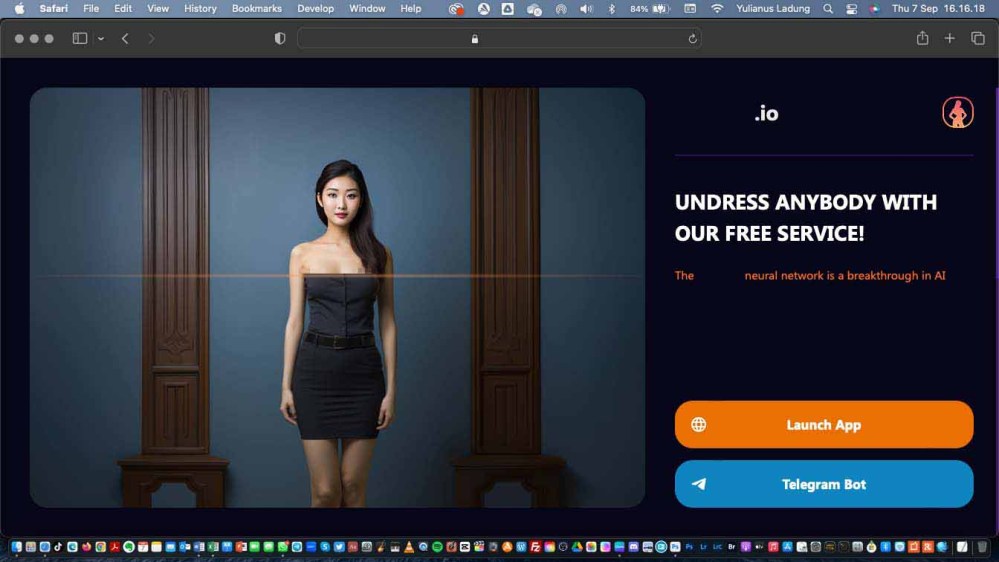
Task: Click the Safari back arrow button
Action: coord(125,39)
